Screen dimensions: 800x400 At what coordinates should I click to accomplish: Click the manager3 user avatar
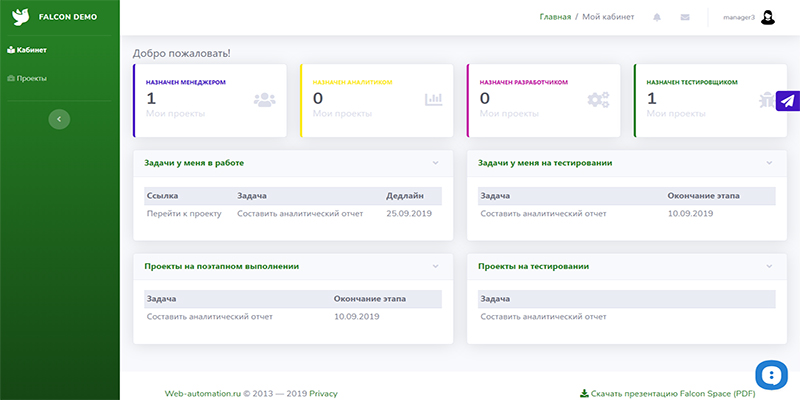[x=767, y=17]
